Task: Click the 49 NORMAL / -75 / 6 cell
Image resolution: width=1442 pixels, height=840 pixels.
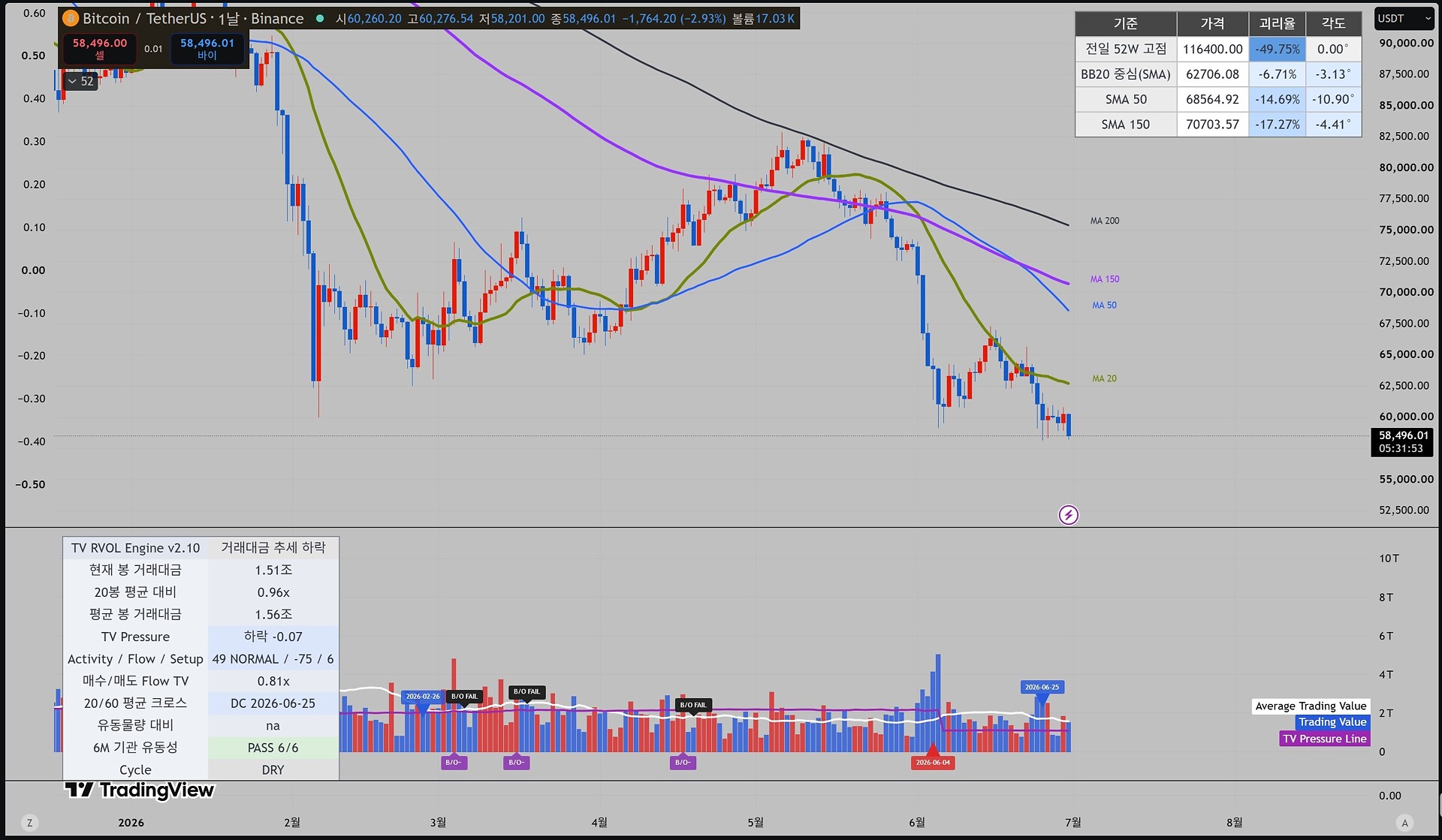Action: click(x=273, y=659)
